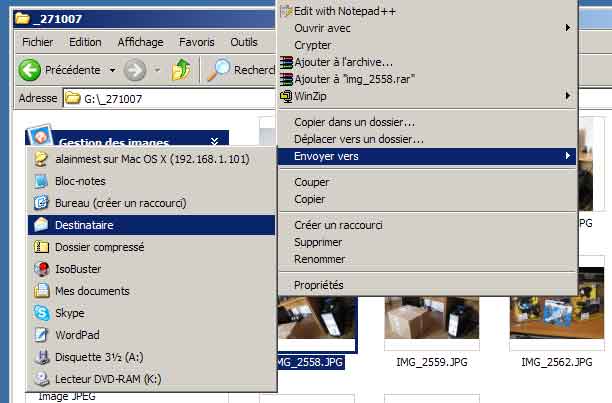Send to Lecteur DVD-RAM (K:)
This screenshot has width=612, height=403.
(x=151, y=379)
